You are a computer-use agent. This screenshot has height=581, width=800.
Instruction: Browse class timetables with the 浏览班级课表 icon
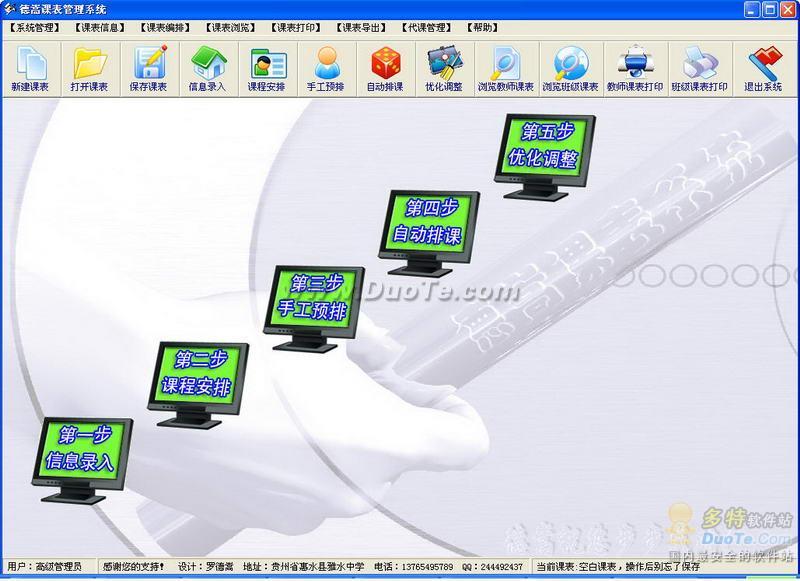click(571, 69)
